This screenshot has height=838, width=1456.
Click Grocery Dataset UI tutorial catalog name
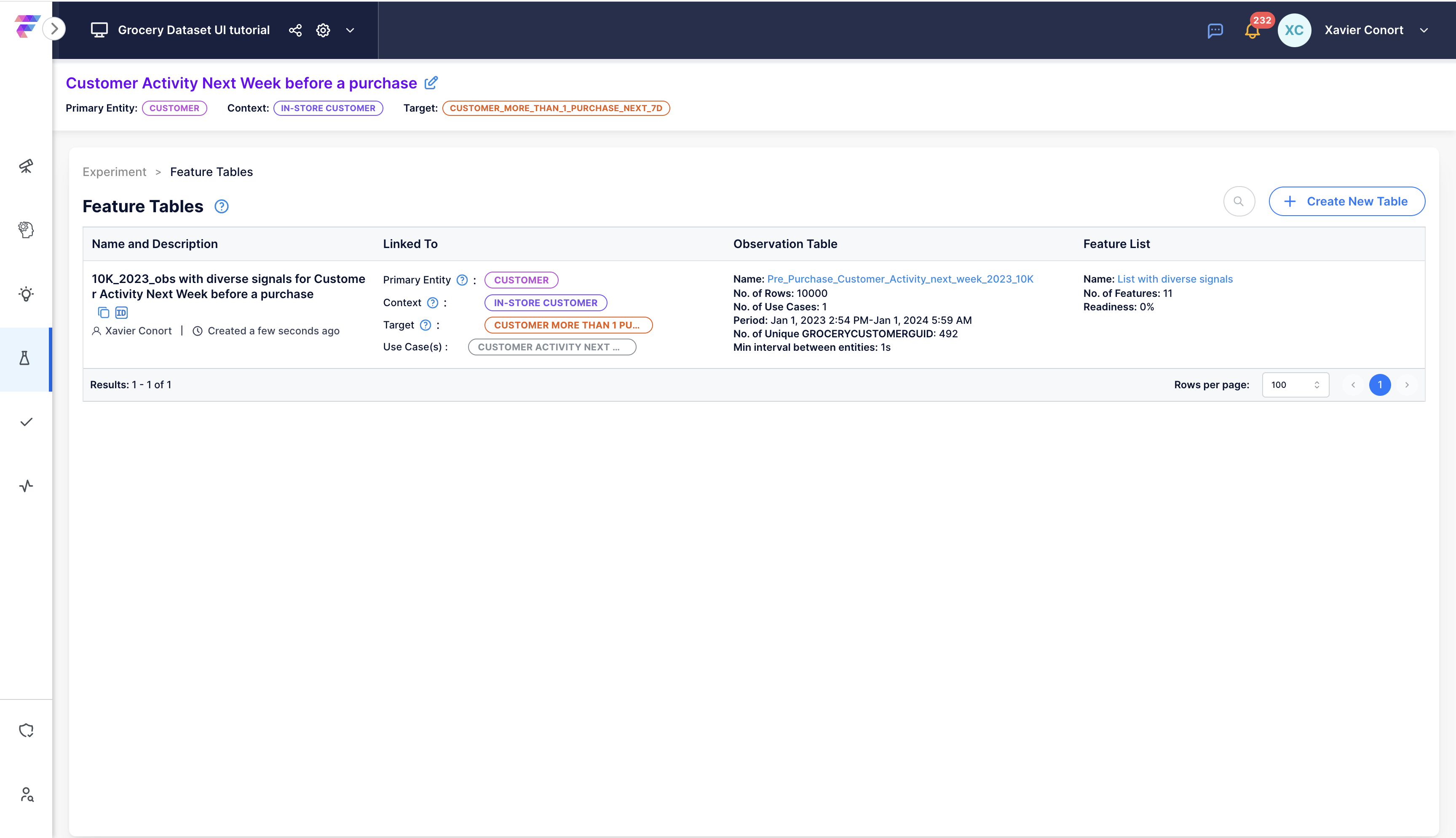click(x=194, y=30)
